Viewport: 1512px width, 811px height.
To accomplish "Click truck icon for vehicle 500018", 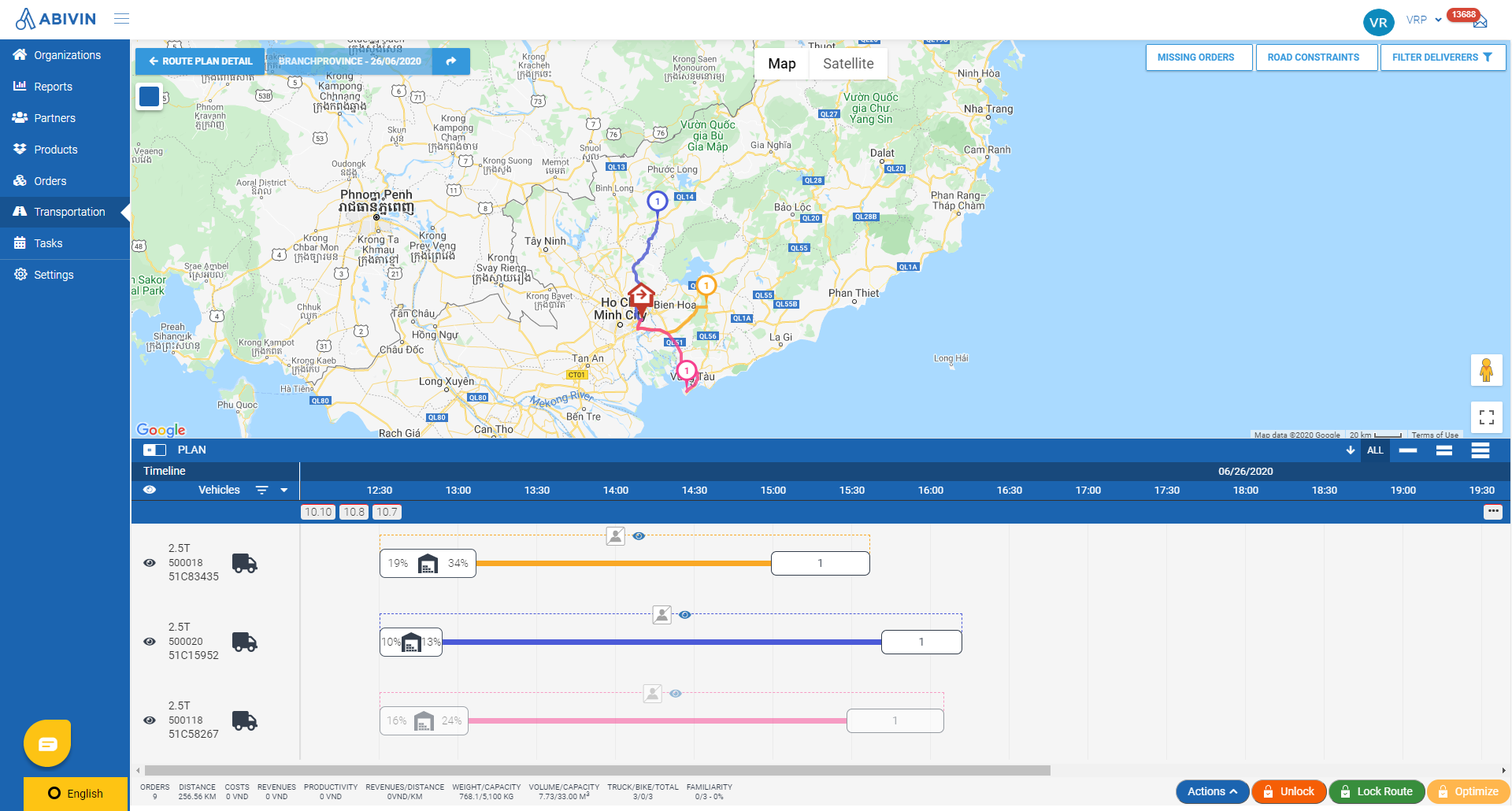I will coord(245,563).
